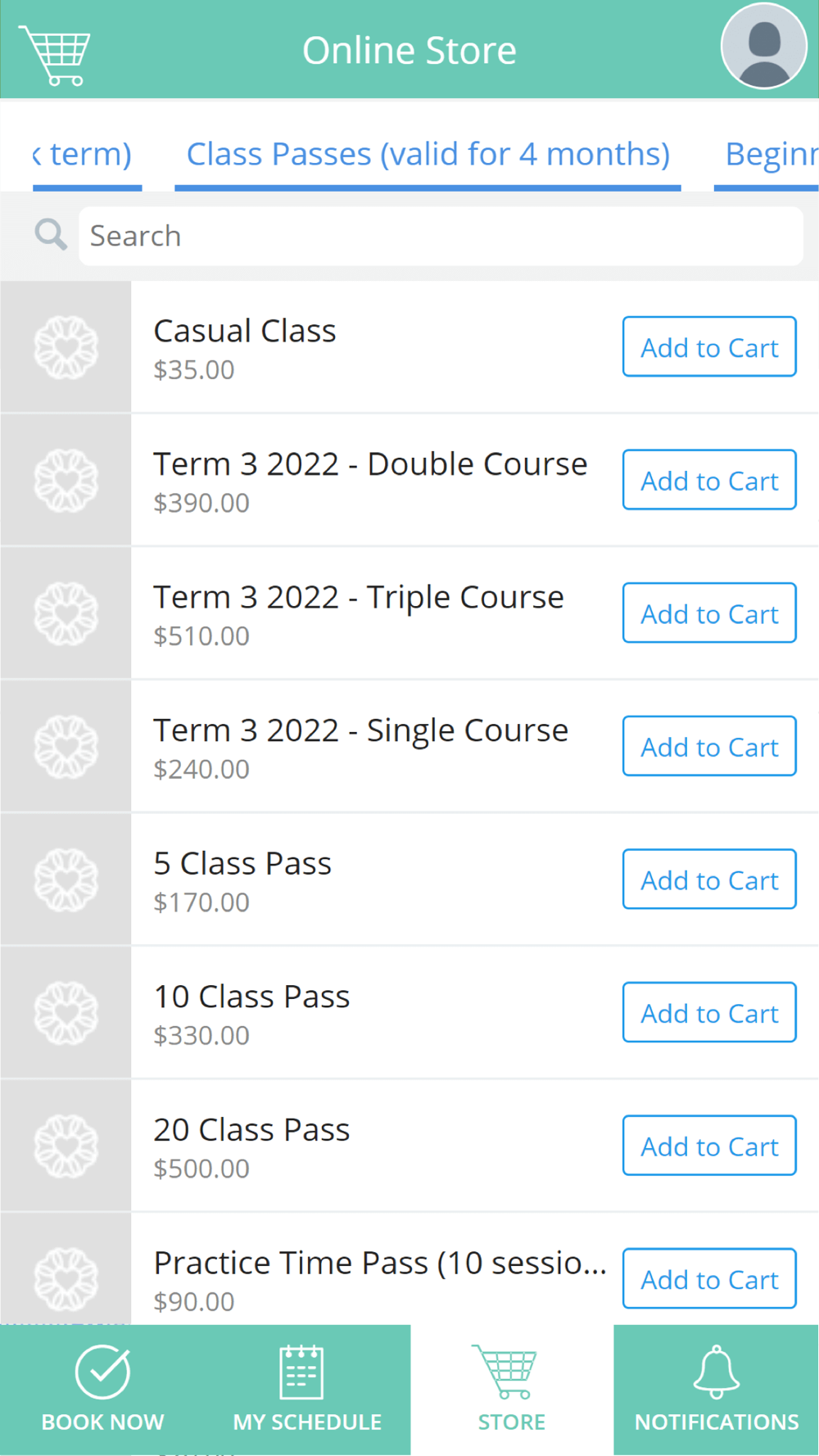
Task: Add 20 Class Pass to cart
Action: [x=709, y=1146]
